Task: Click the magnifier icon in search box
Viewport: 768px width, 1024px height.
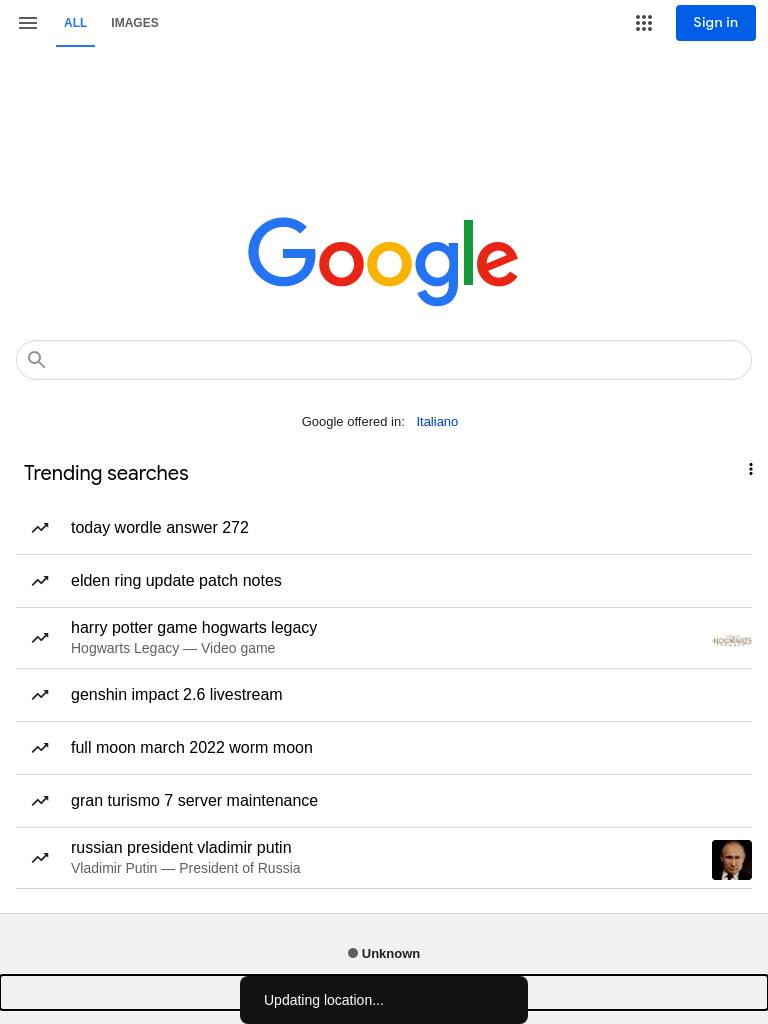Action: click(37, 360)
